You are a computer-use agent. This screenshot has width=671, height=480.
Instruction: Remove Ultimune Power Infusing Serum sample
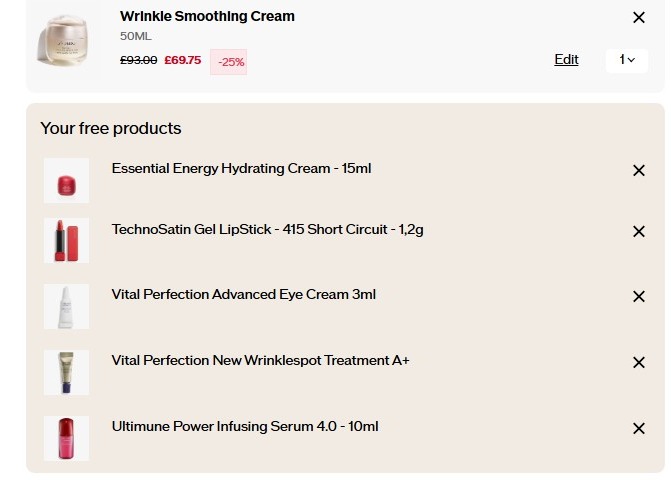tap(639, 429)
